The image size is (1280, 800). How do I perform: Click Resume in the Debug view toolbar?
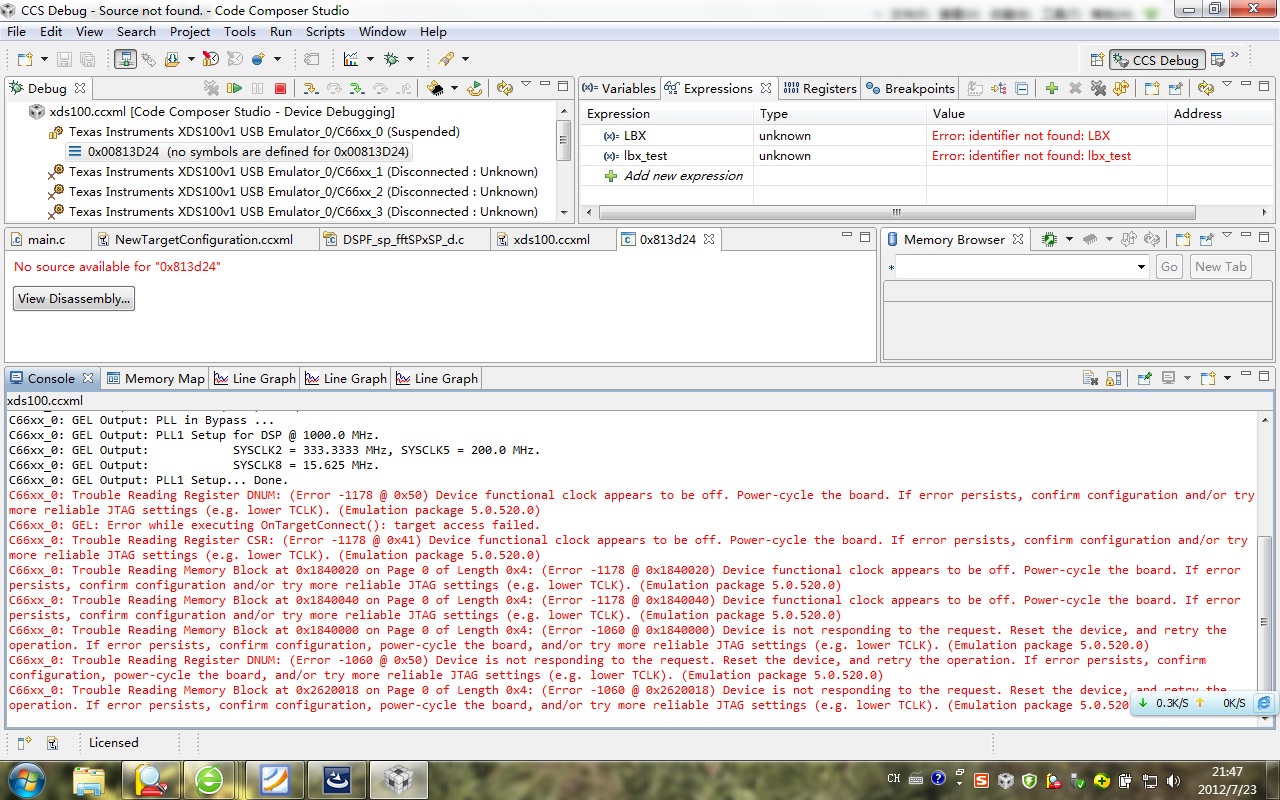pyautogui.click(x=234, y=88)
